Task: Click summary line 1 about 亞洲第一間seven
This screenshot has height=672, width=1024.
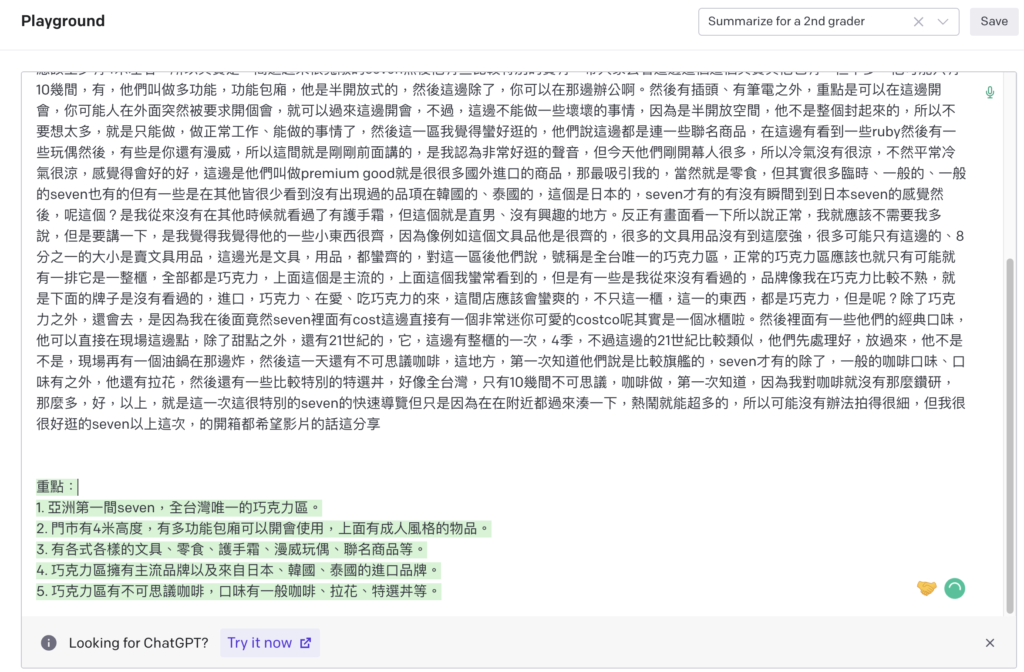Action: tap(180, 508)
